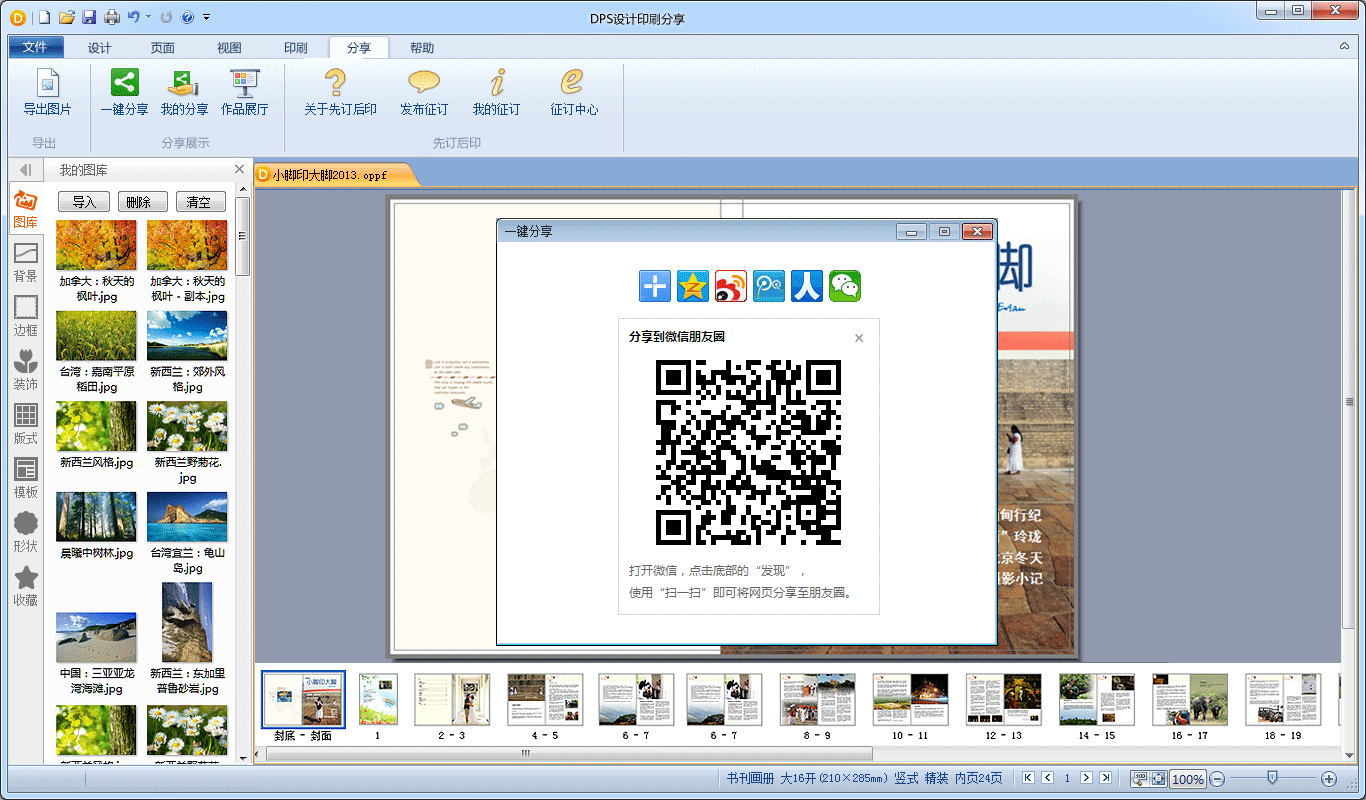Open the 文件 menu
Viewport: 1366px width, 800px height.
click(36, 47)
